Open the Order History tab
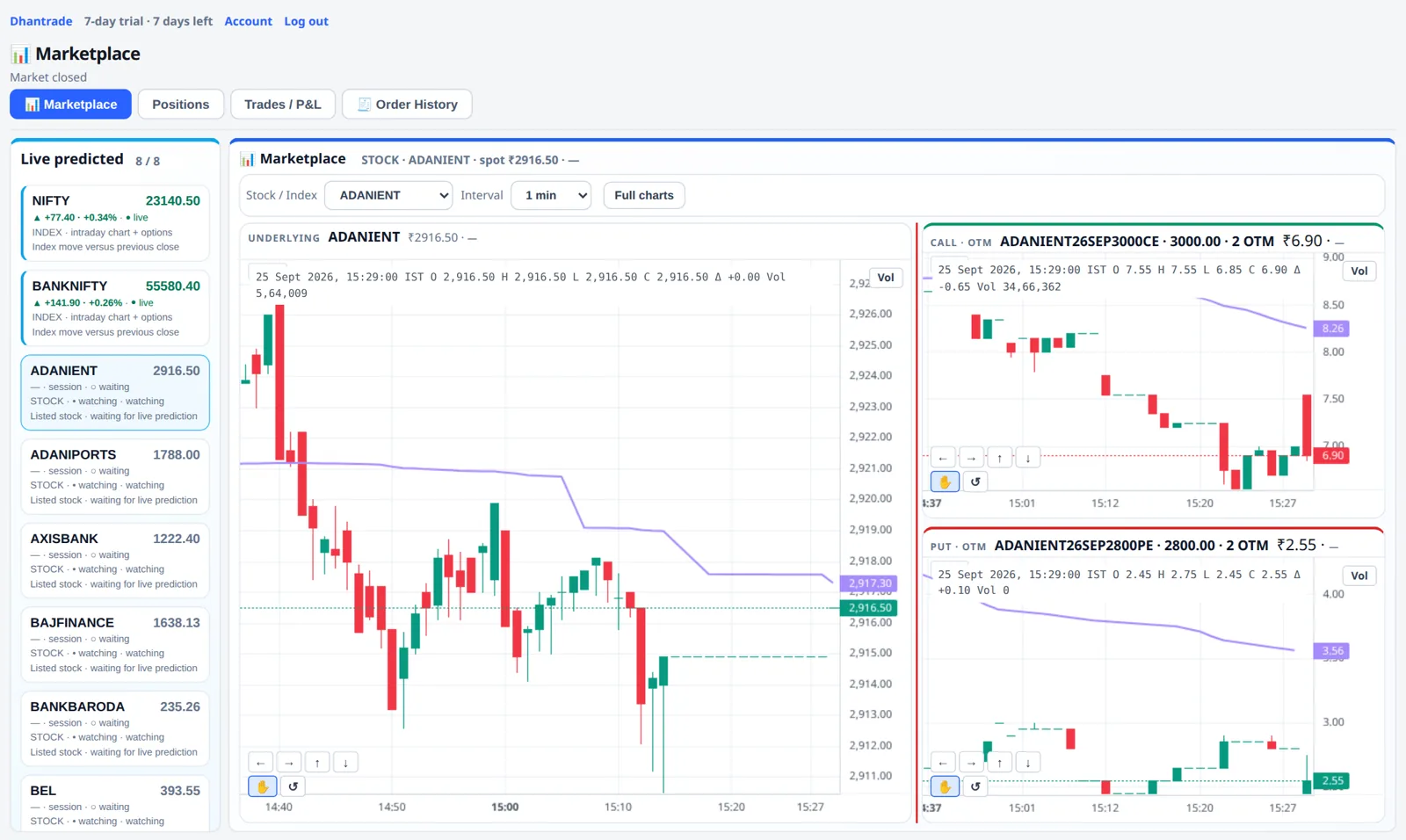 point(407,104)
